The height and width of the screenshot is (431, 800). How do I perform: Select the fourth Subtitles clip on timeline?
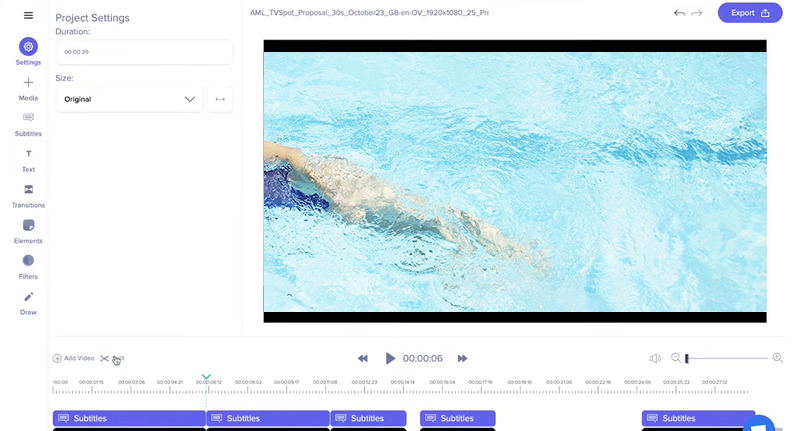pyautogui.click(x=458, y=418)
